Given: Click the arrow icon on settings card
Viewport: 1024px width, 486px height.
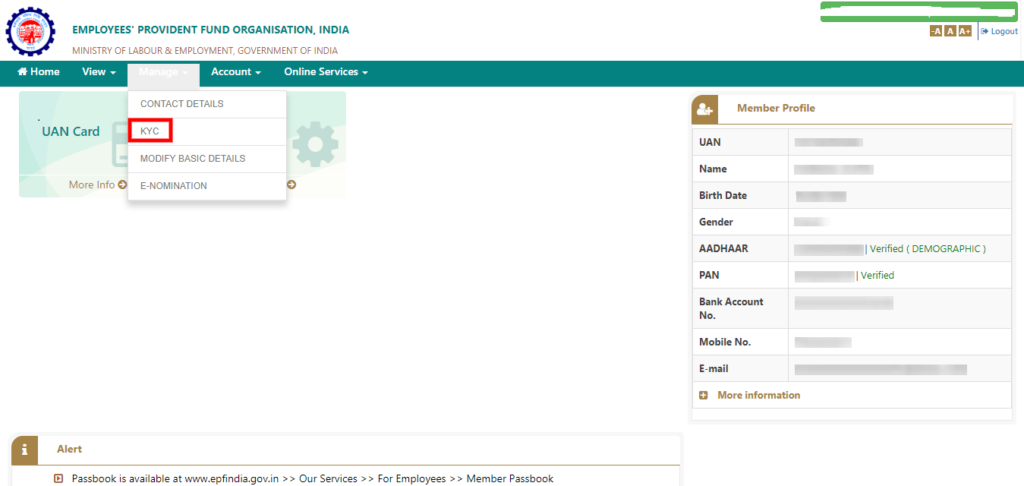Looking at the screenshot, I should point(291,185).
